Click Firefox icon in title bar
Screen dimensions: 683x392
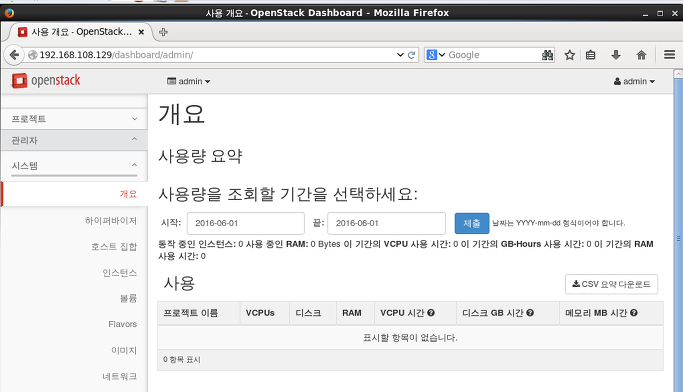coord(9,13)
